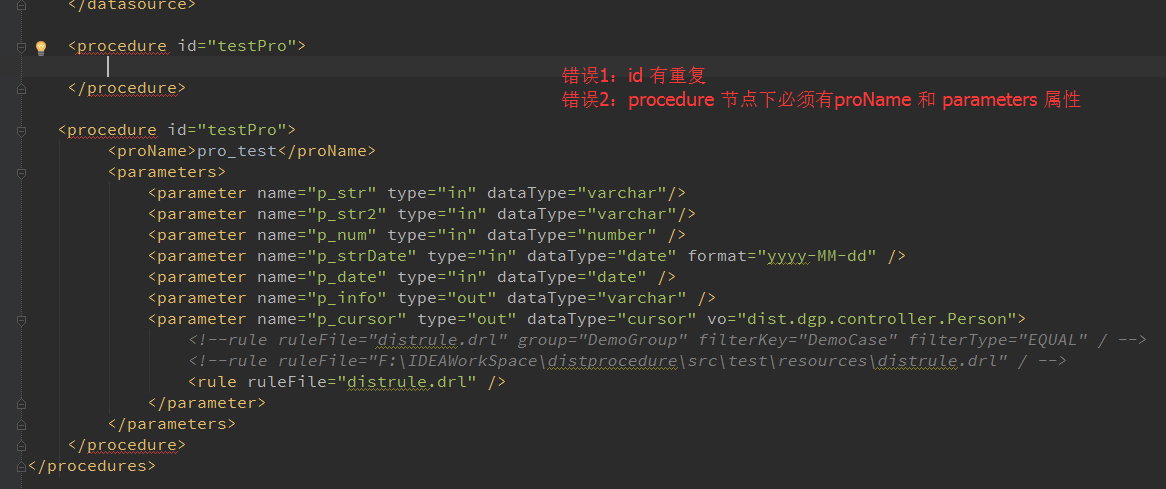Click fold-end marker beside closing procedures tag
This screenshot has height=489, width=1166.
21,467
